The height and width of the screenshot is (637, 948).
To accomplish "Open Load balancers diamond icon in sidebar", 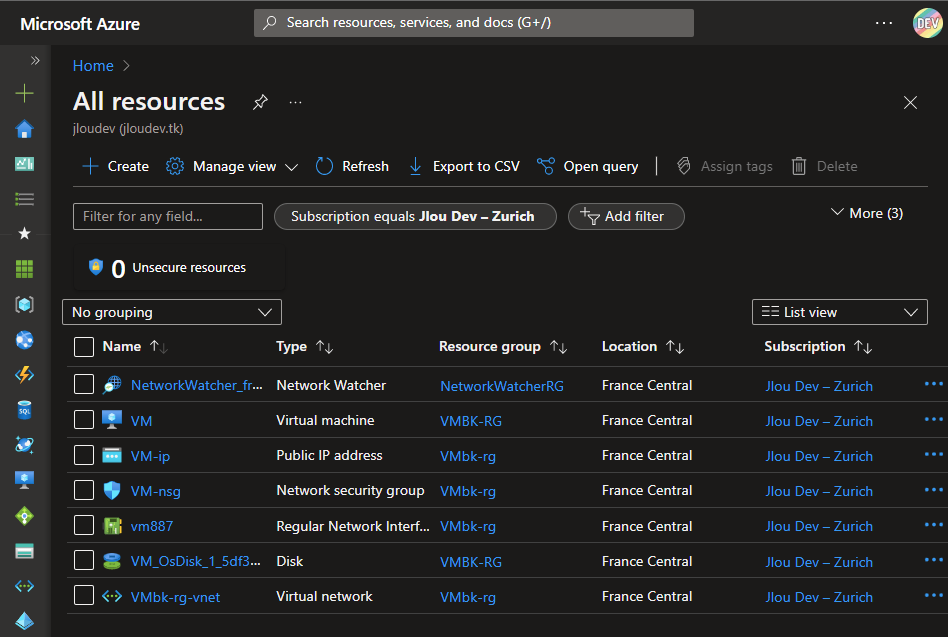I will (24, 516).
